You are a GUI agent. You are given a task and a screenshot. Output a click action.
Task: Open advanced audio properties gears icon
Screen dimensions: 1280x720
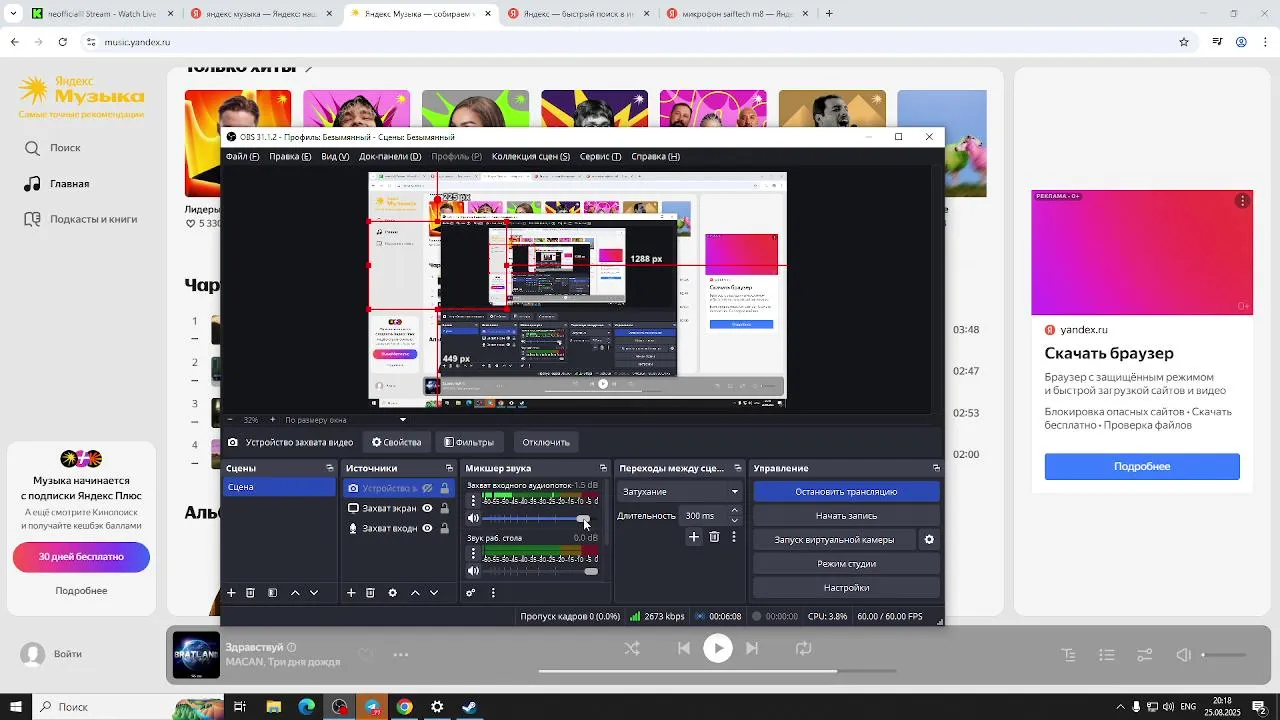coord(471,593)
